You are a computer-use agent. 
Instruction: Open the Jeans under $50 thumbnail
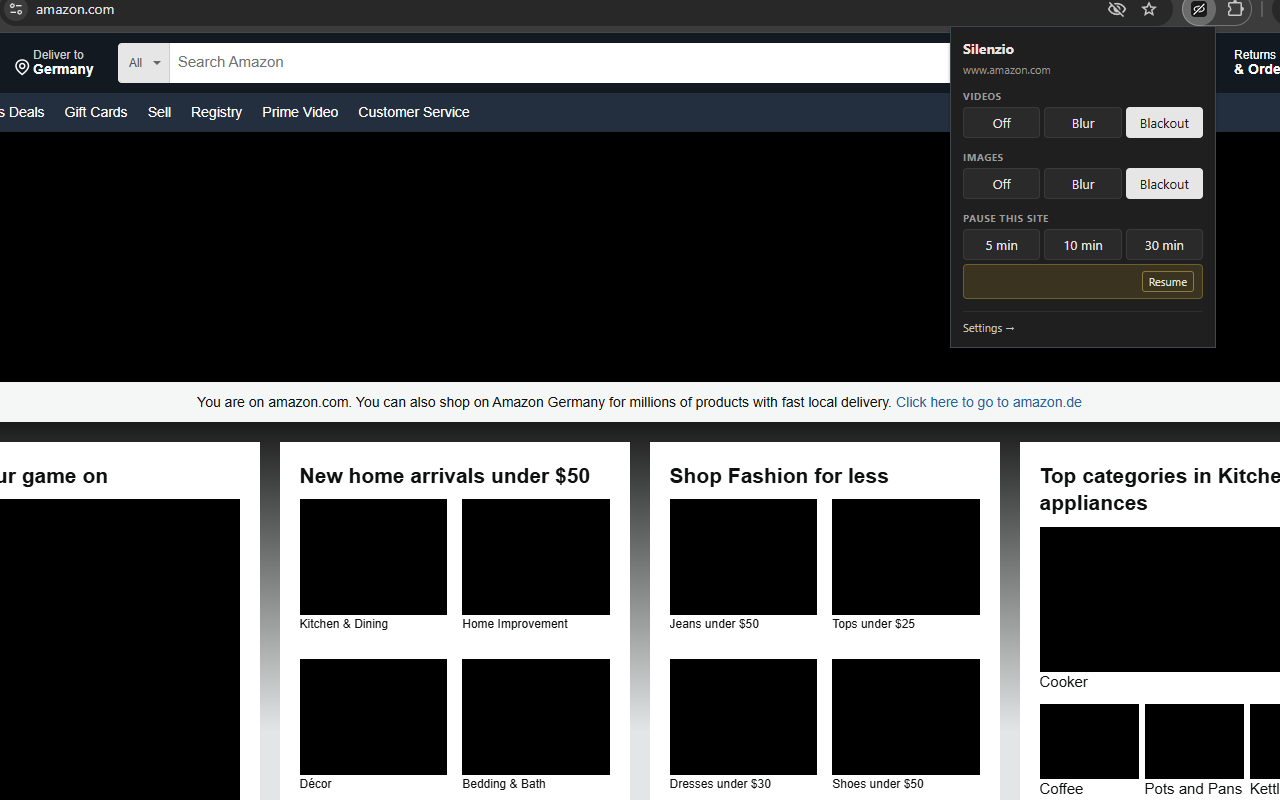tap(743, 557)
